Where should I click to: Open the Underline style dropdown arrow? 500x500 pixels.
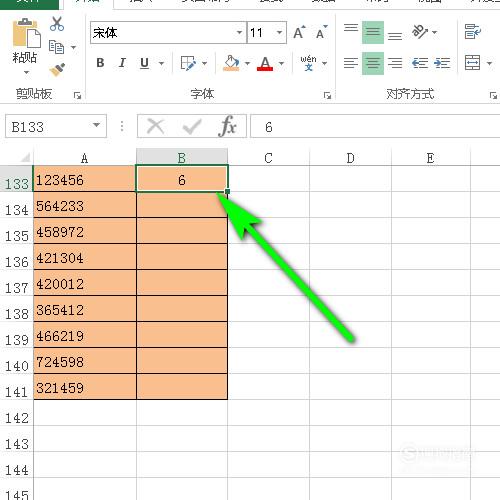(x=161, y=63)
